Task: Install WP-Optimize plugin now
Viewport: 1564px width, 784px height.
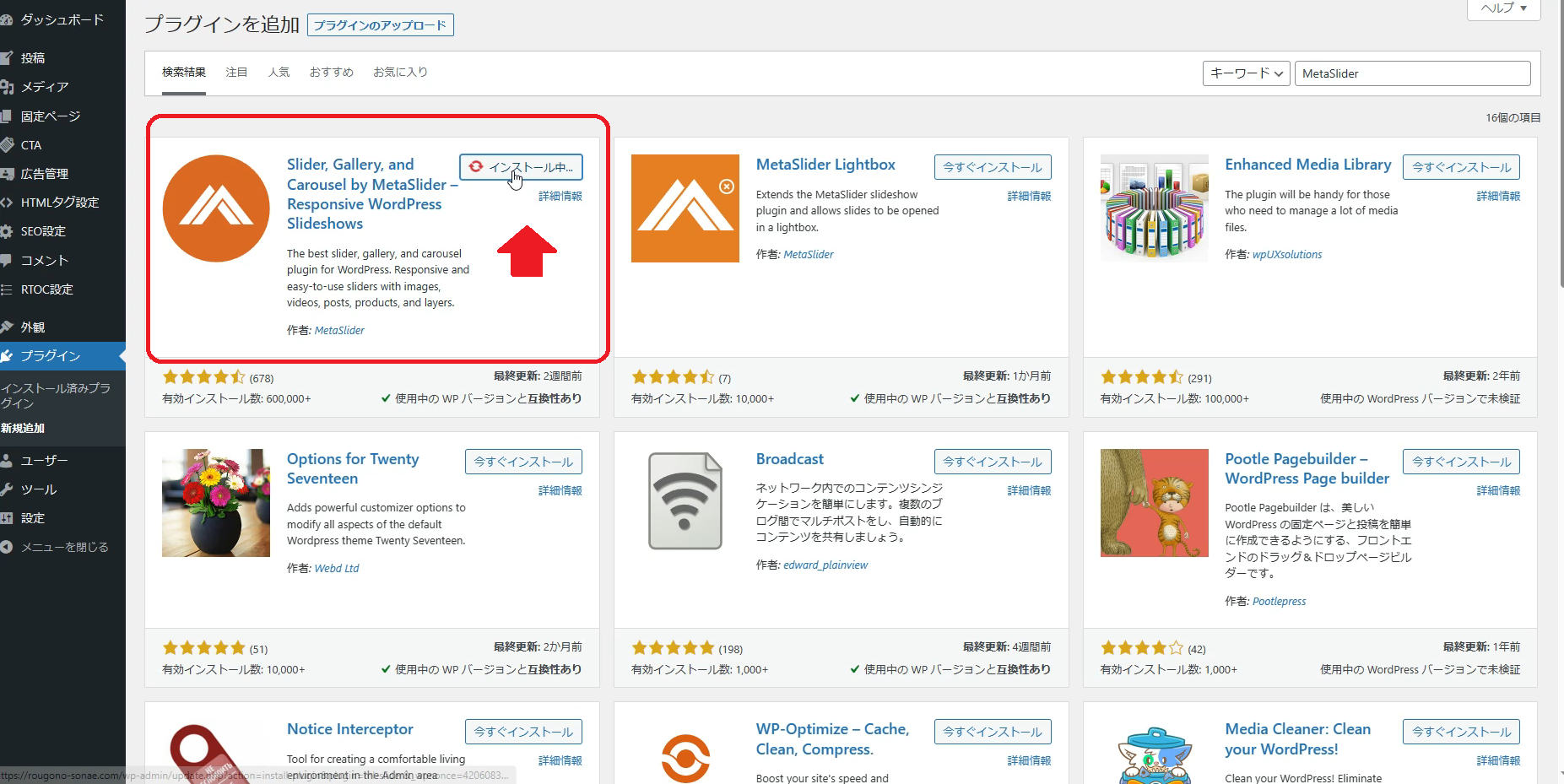Action: click(993, 732)
